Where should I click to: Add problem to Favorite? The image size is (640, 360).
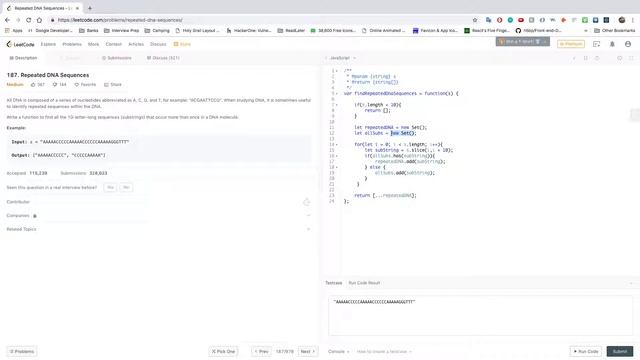pyautogui.click(x=85, y=84)
